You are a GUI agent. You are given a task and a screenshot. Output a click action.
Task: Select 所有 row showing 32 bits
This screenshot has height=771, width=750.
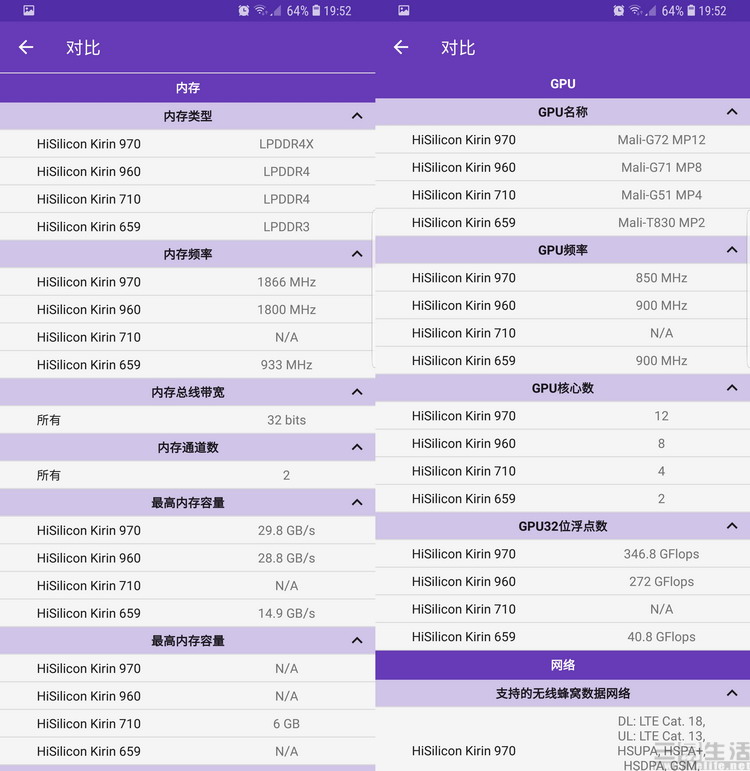187,420
